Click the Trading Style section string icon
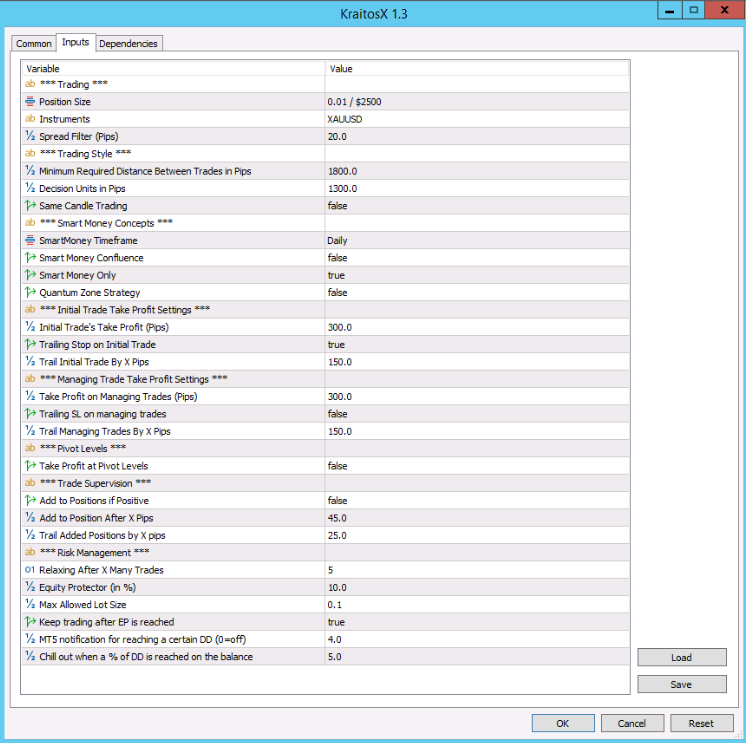 click(x=30, y=153)
